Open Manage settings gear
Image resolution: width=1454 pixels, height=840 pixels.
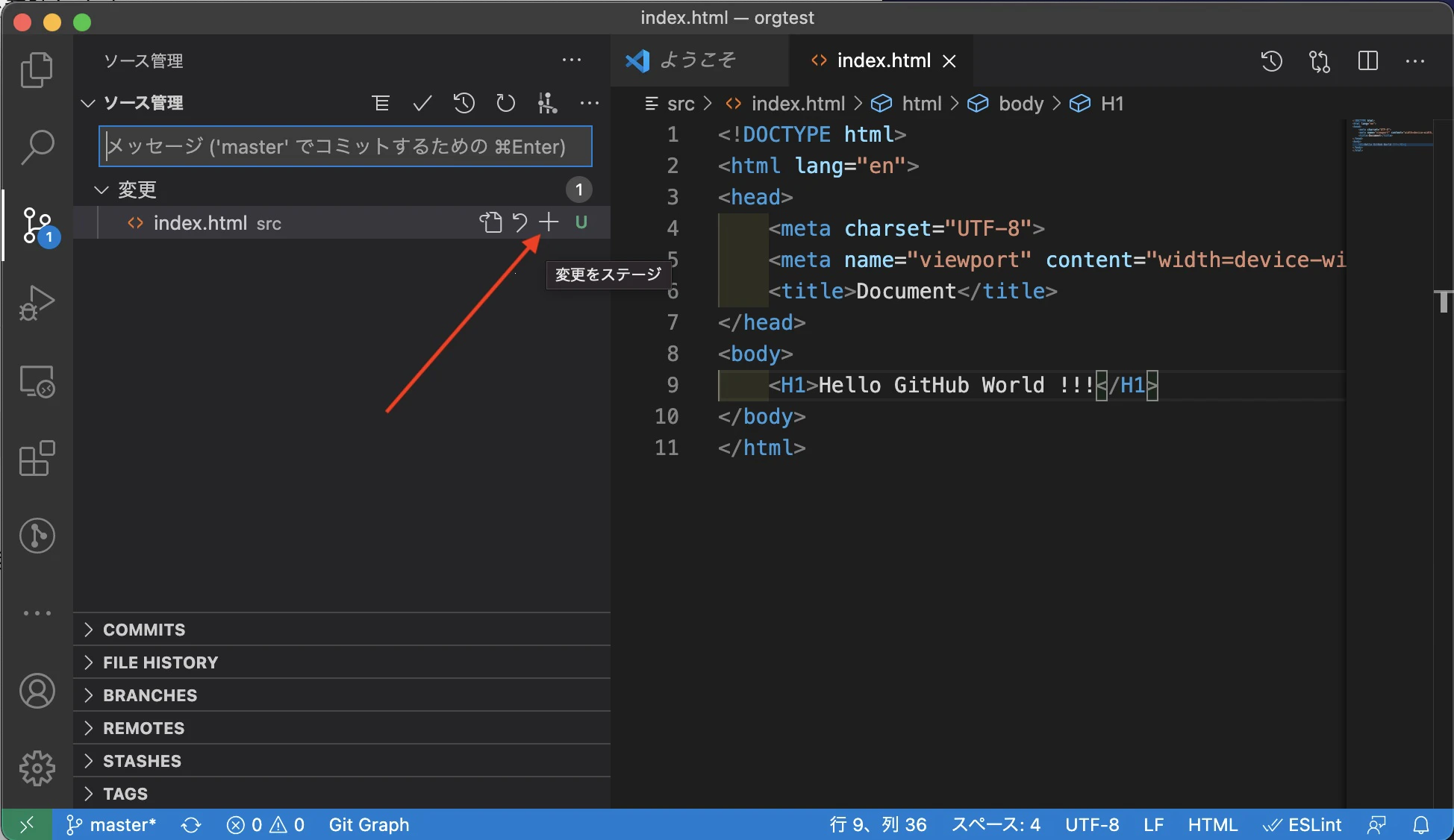pyautogui.click(x=37, y=768)
